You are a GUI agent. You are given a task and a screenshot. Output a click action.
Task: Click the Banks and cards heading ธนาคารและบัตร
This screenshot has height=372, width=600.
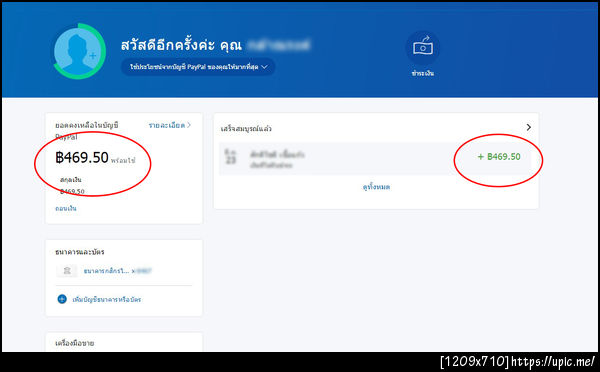[80, 252]
